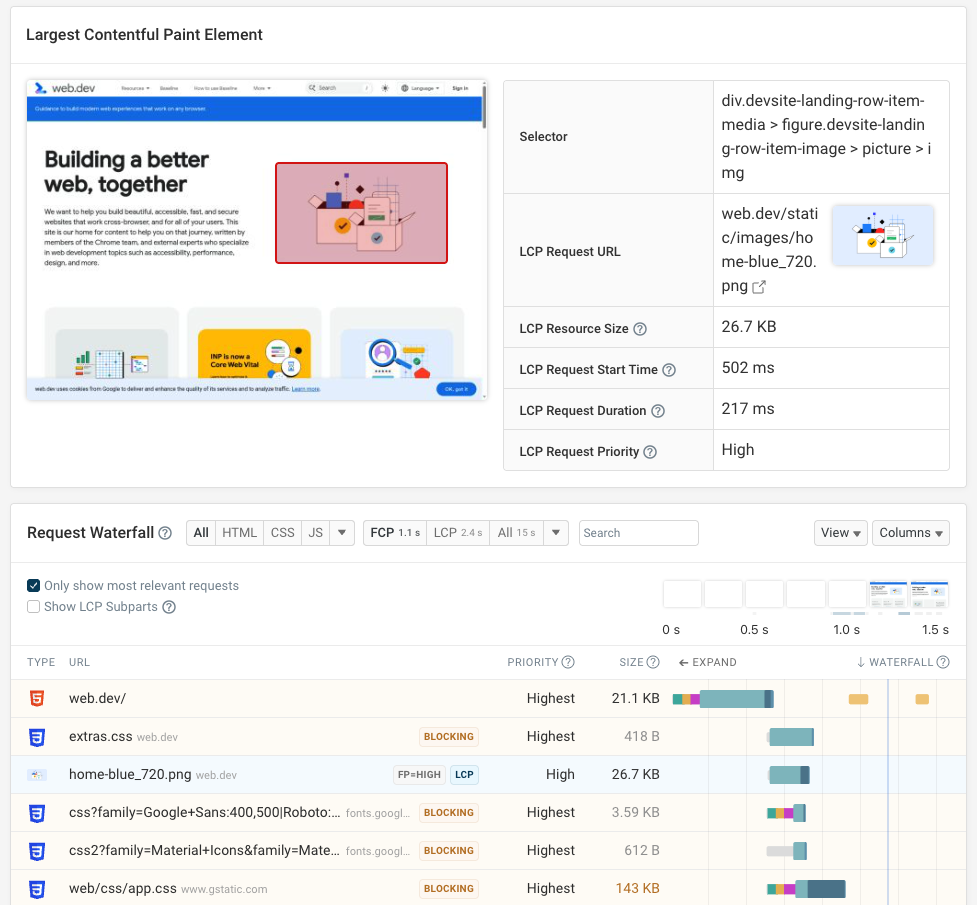Click the image file icon beside home-blue_720.png
Screen dimensions: 977x905
(x=37, y=774)
